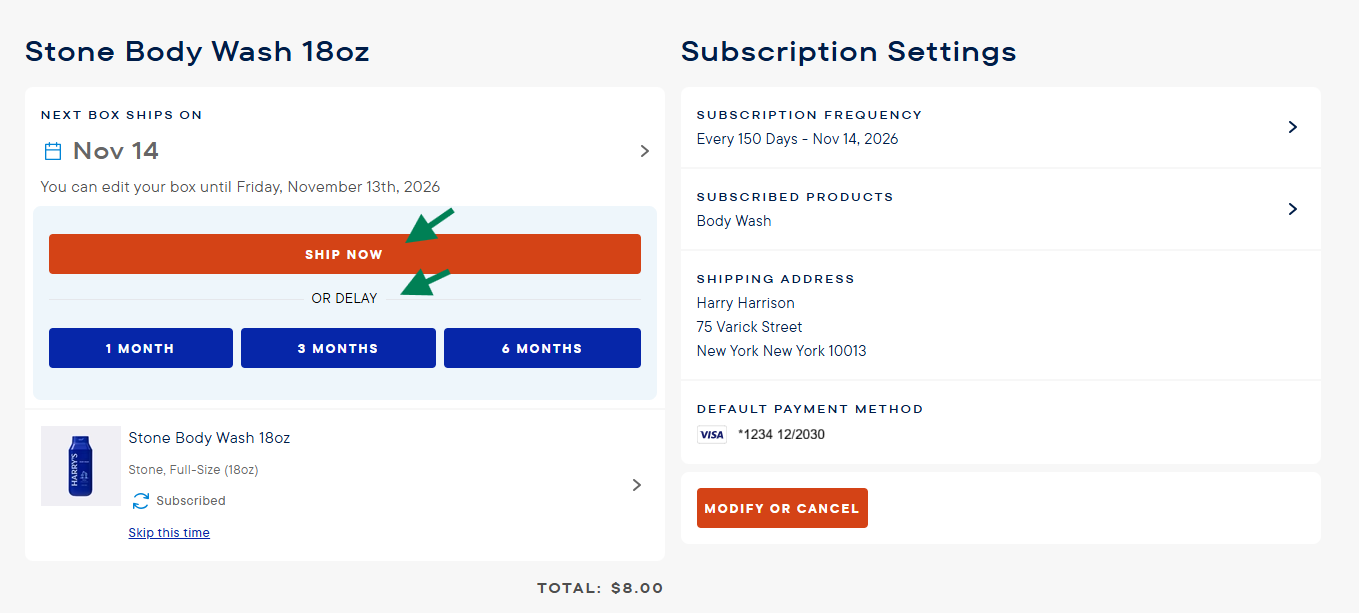This screenshot has width=1359, height=613.
Task: Click the Visa card icon
Action: (711, 435)
